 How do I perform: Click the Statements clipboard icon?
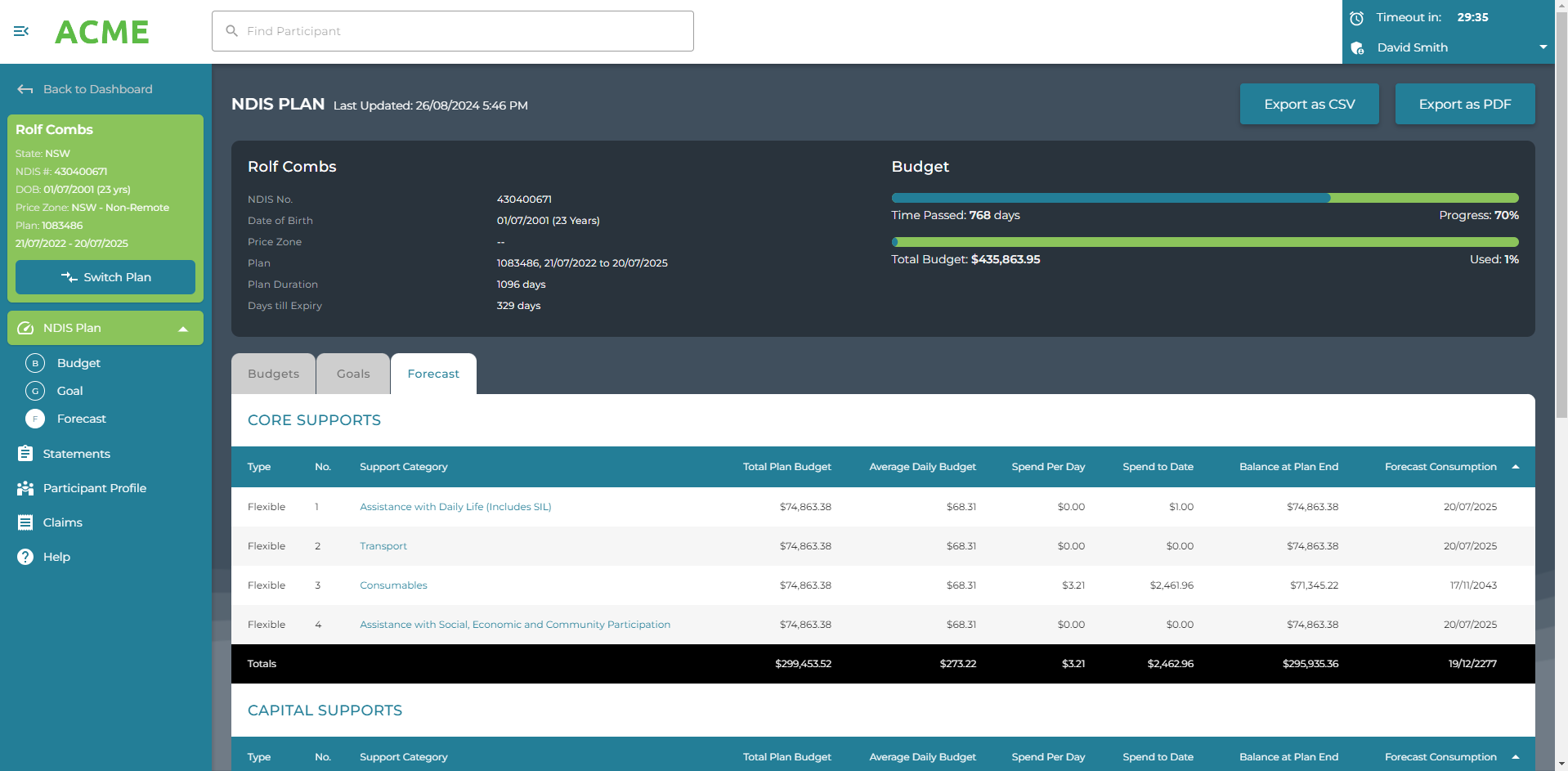pyautogui.click(x=25, y=454)
